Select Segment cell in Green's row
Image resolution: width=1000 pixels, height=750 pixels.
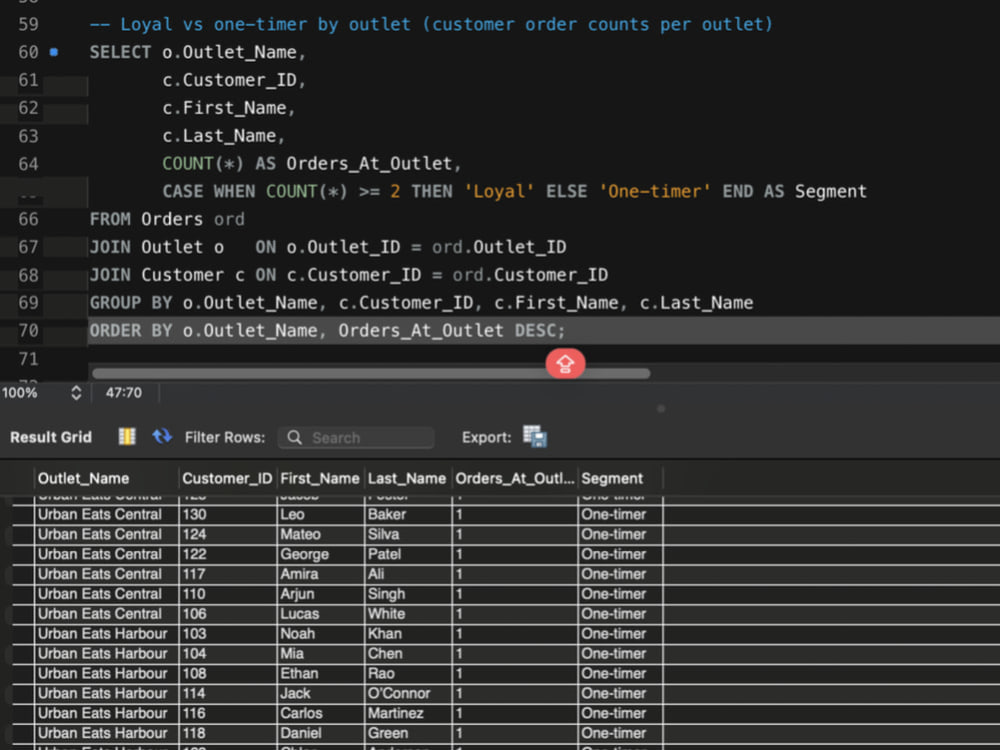621,733
